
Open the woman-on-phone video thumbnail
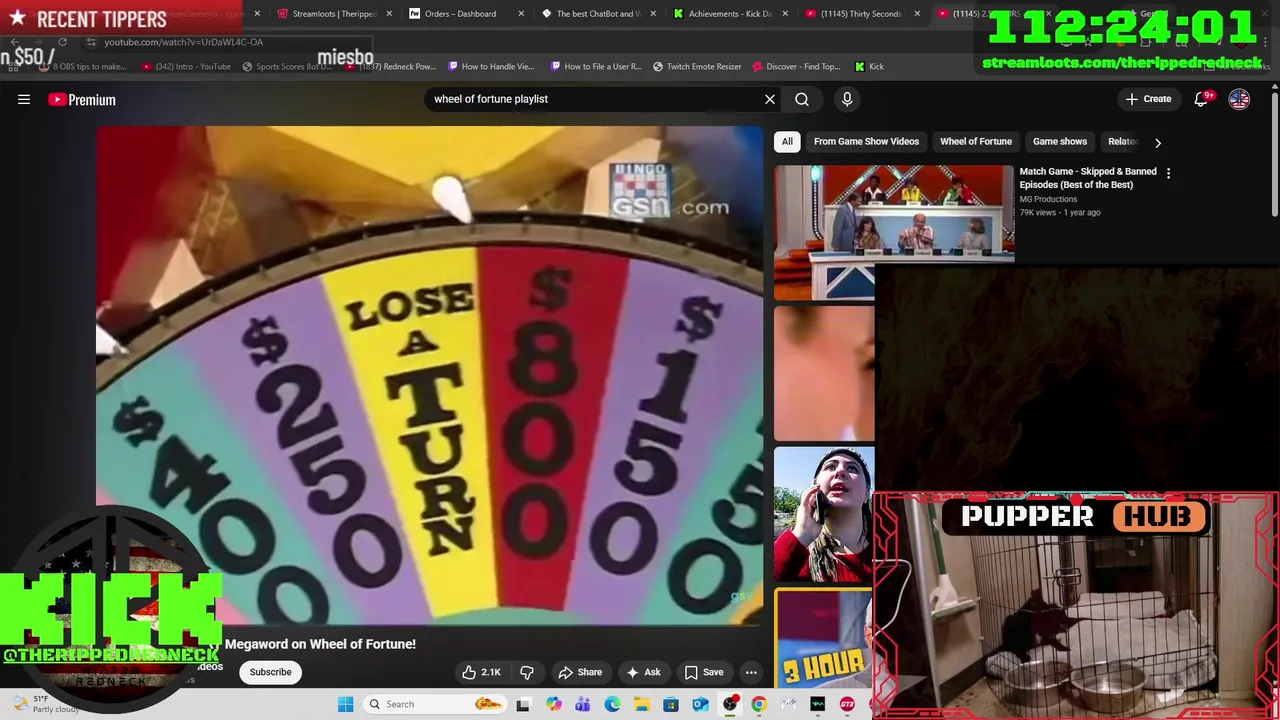pos(824,514)
